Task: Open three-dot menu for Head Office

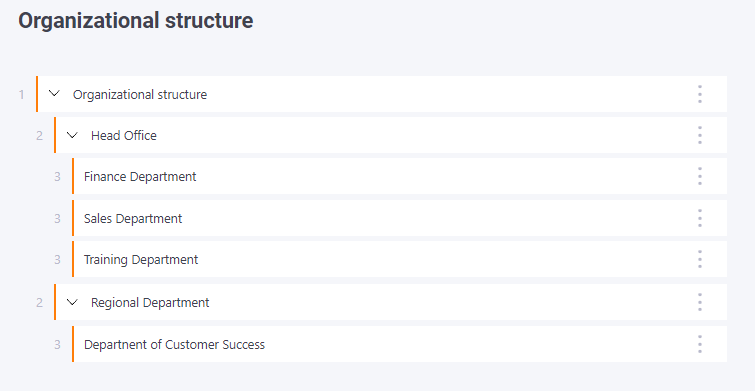Action: tap(700, 135)
